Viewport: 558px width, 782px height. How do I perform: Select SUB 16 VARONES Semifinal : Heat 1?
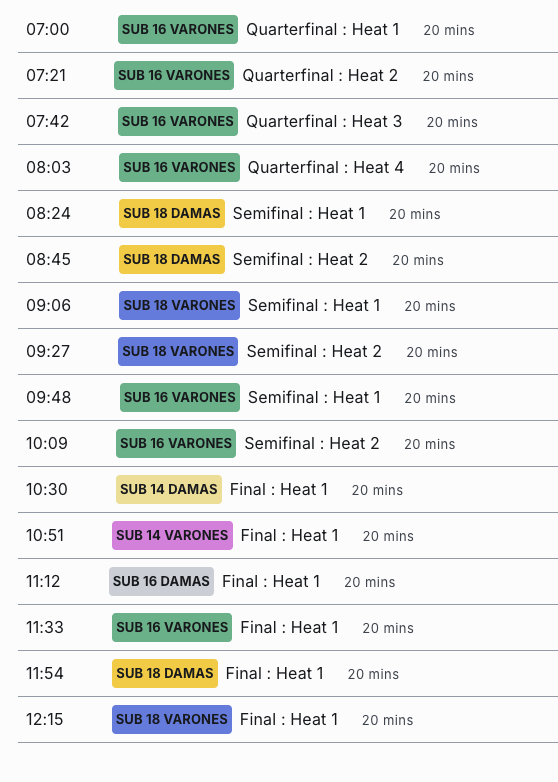click(314, 397)
